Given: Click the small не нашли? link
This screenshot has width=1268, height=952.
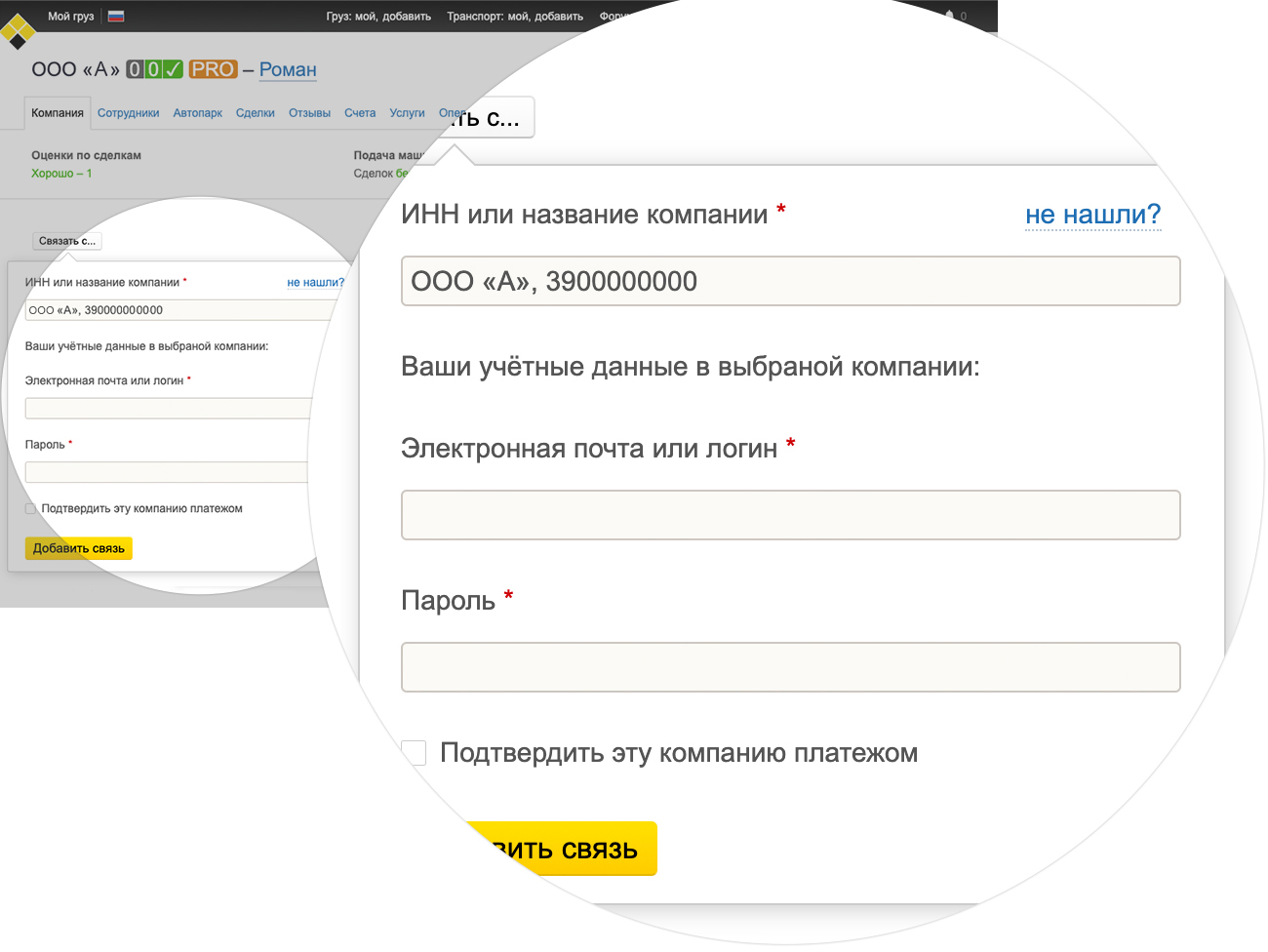Looking at the screenshot, I should coord(315,283).
